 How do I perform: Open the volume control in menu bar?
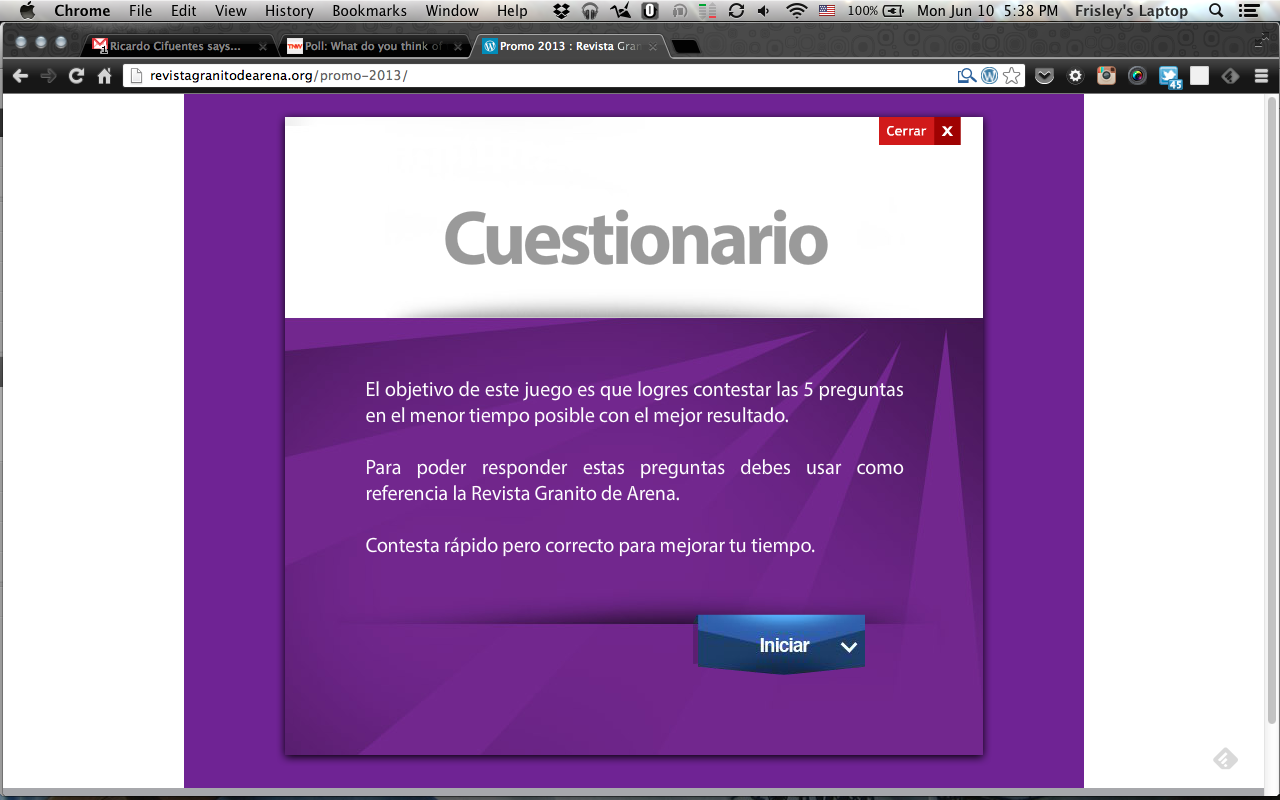tap(765, 11)
